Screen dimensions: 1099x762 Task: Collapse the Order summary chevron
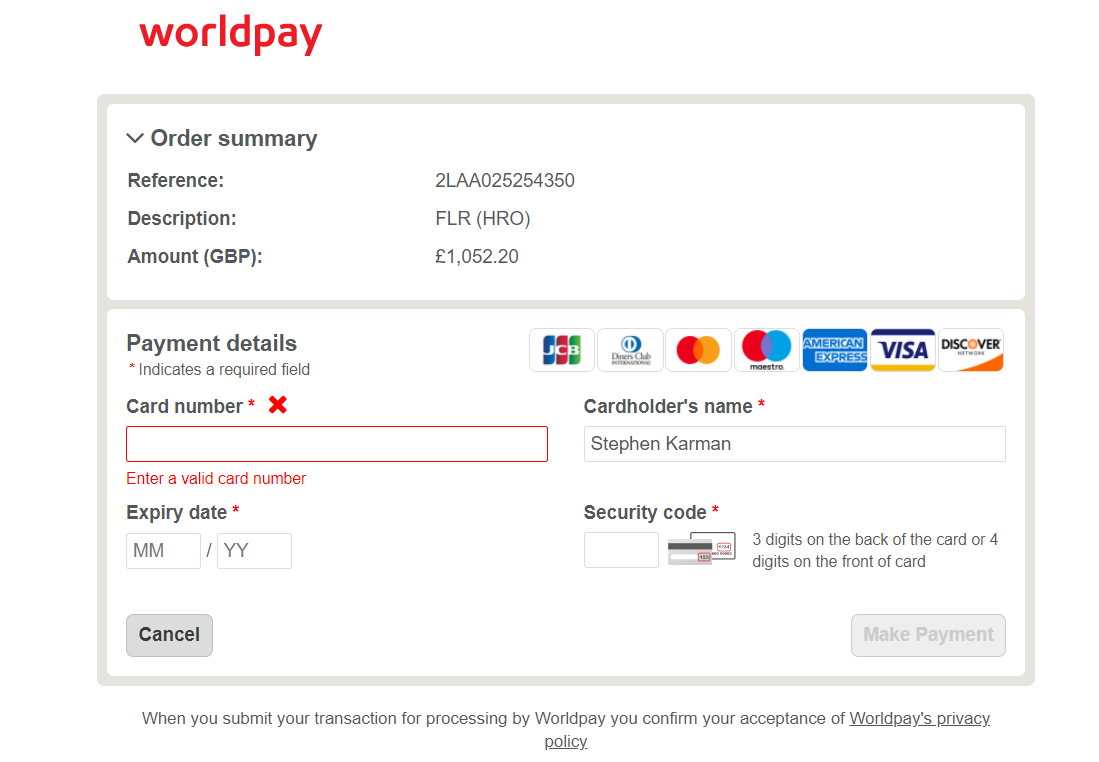click(135, 138)
